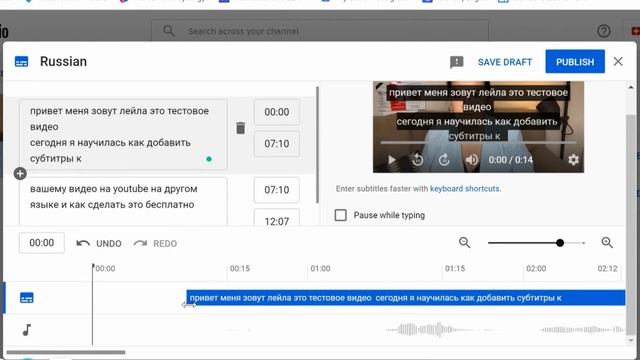Viewport: 640px width, 360px height.
Task: Skip forward ten seconds in preview
Action: click(x=444, y=160)
